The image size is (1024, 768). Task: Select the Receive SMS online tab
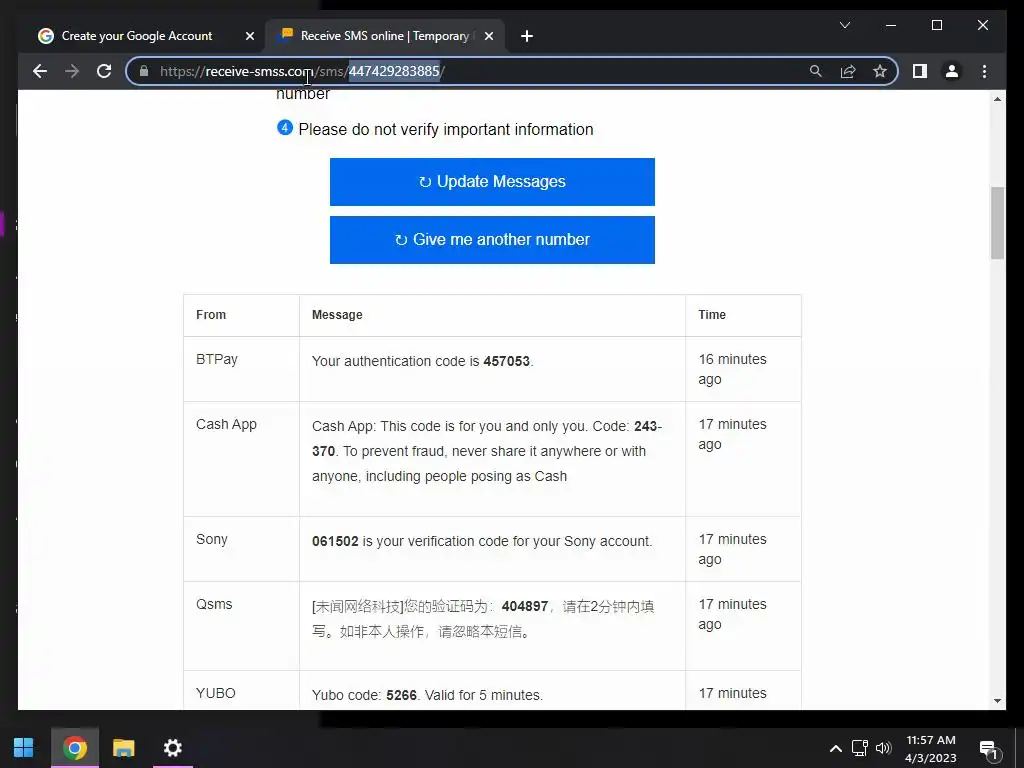click(384, 36)
